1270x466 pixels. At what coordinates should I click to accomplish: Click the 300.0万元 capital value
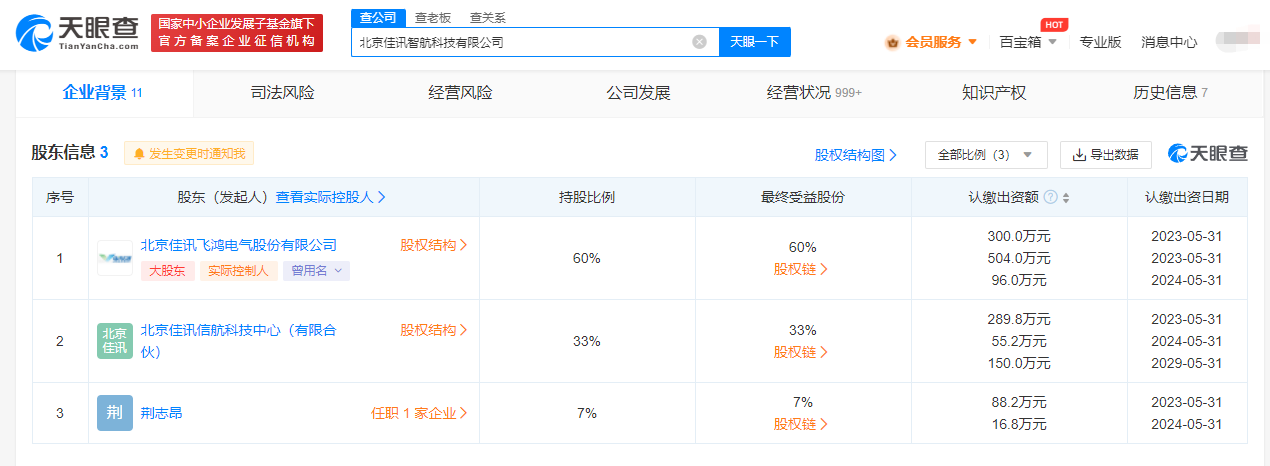click(x=1019, y=236)
